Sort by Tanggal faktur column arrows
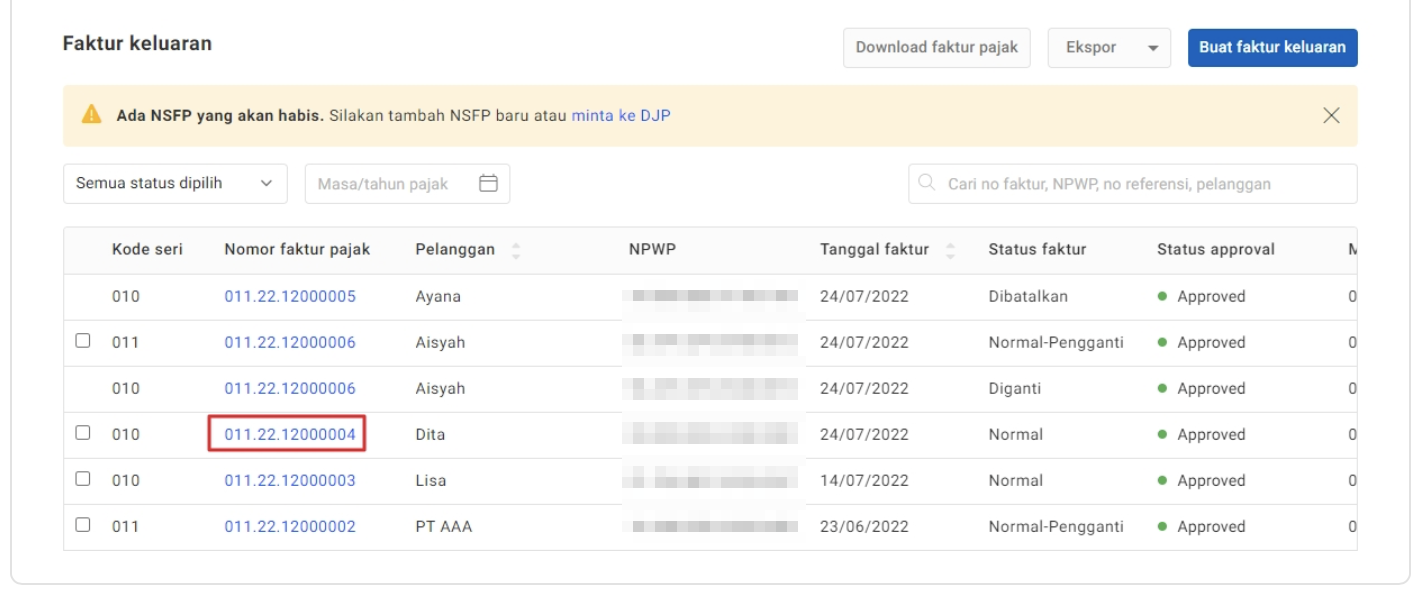 tap(949, 250)
